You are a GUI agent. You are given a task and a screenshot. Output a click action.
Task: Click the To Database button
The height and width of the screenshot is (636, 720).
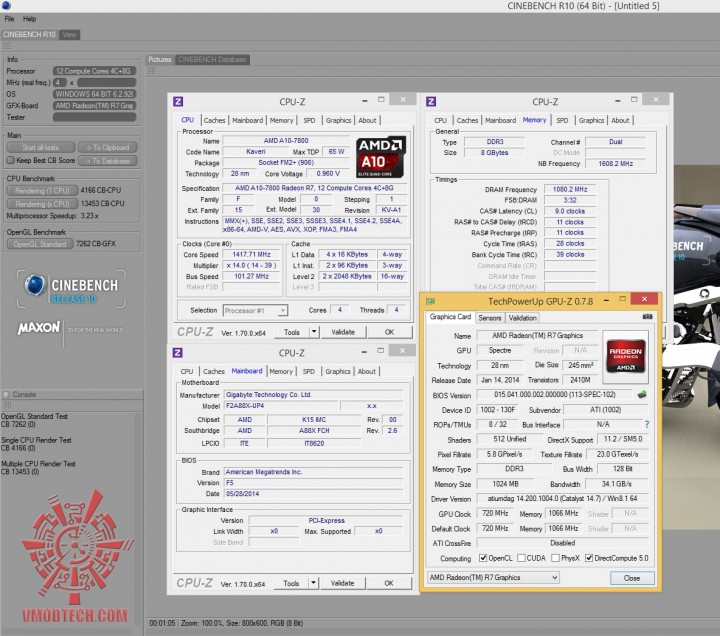coord(108,161)
